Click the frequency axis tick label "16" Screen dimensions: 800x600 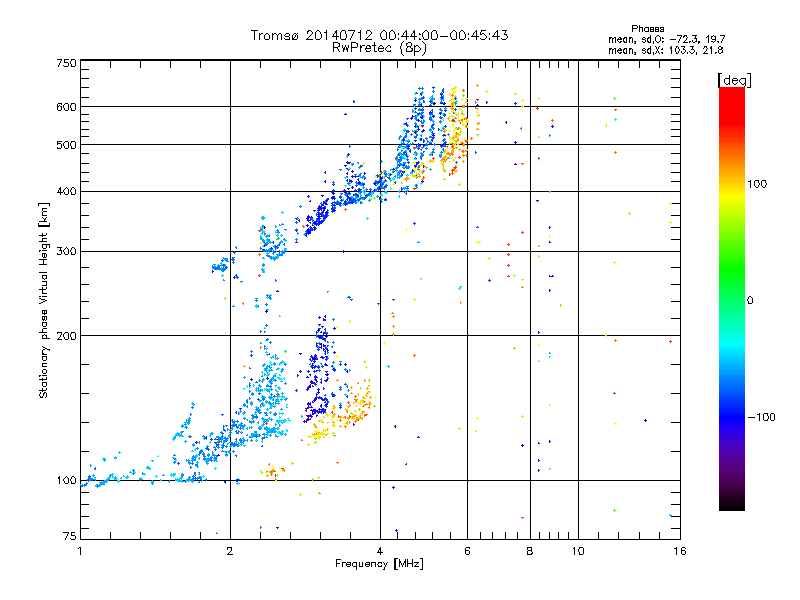680,551
